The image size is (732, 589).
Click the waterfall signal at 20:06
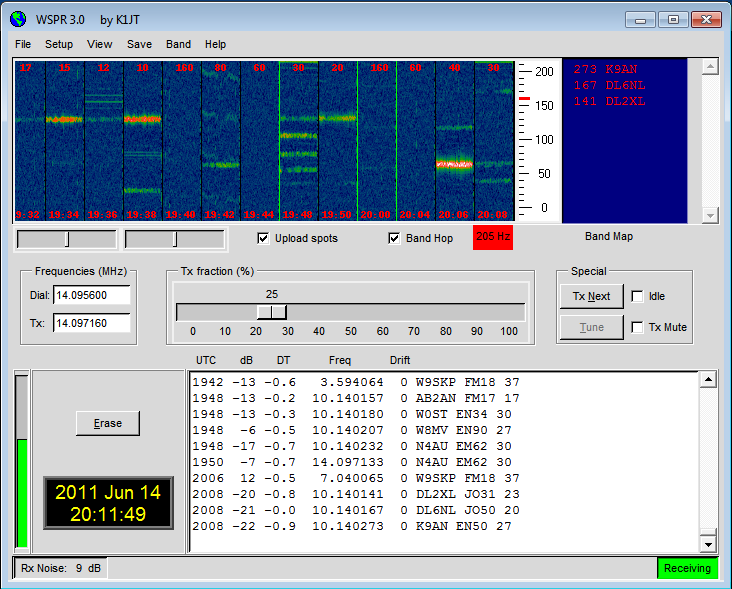(454, 163)
